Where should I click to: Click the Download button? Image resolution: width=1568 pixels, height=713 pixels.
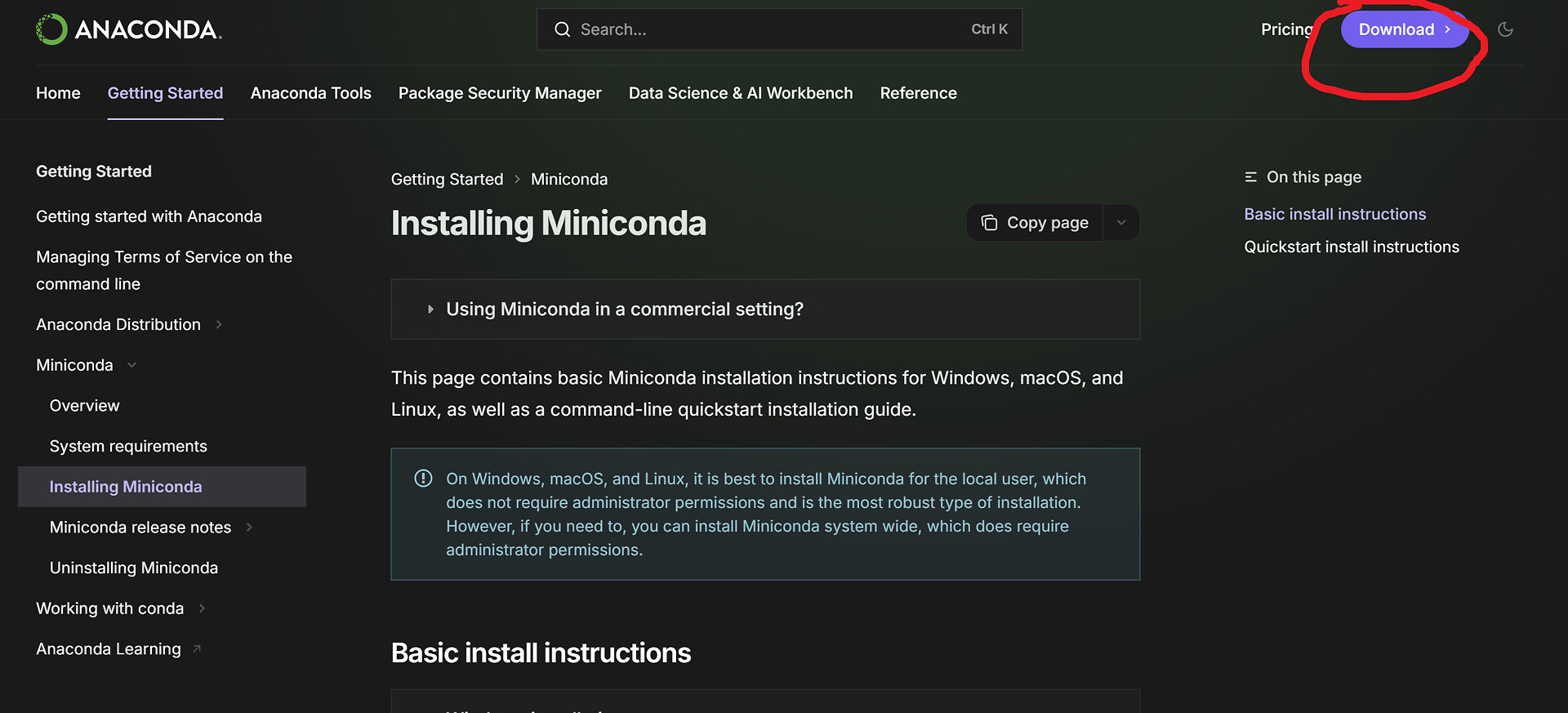click(x=1403, y=29)
